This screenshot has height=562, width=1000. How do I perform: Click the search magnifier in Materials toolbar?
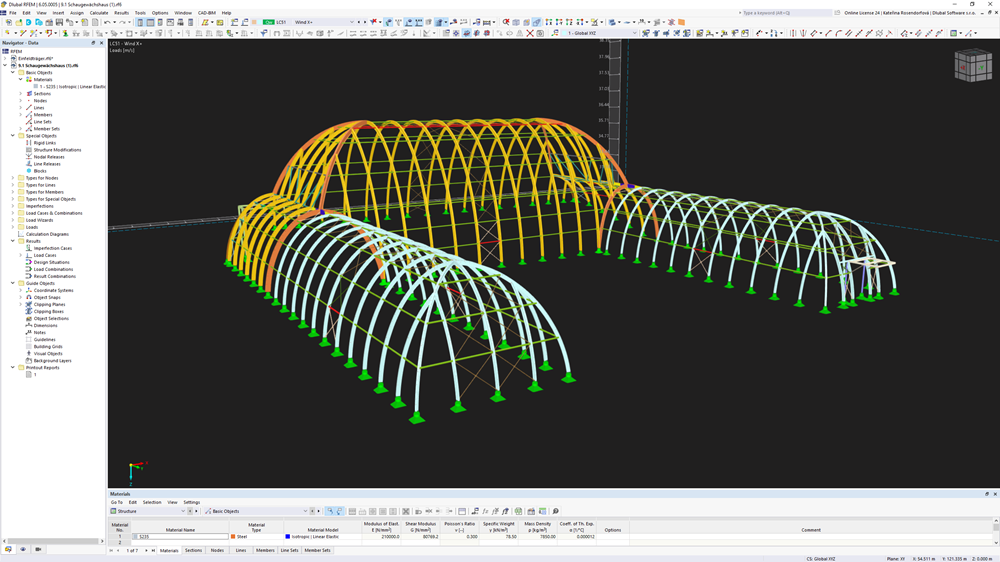click(555, 511)
